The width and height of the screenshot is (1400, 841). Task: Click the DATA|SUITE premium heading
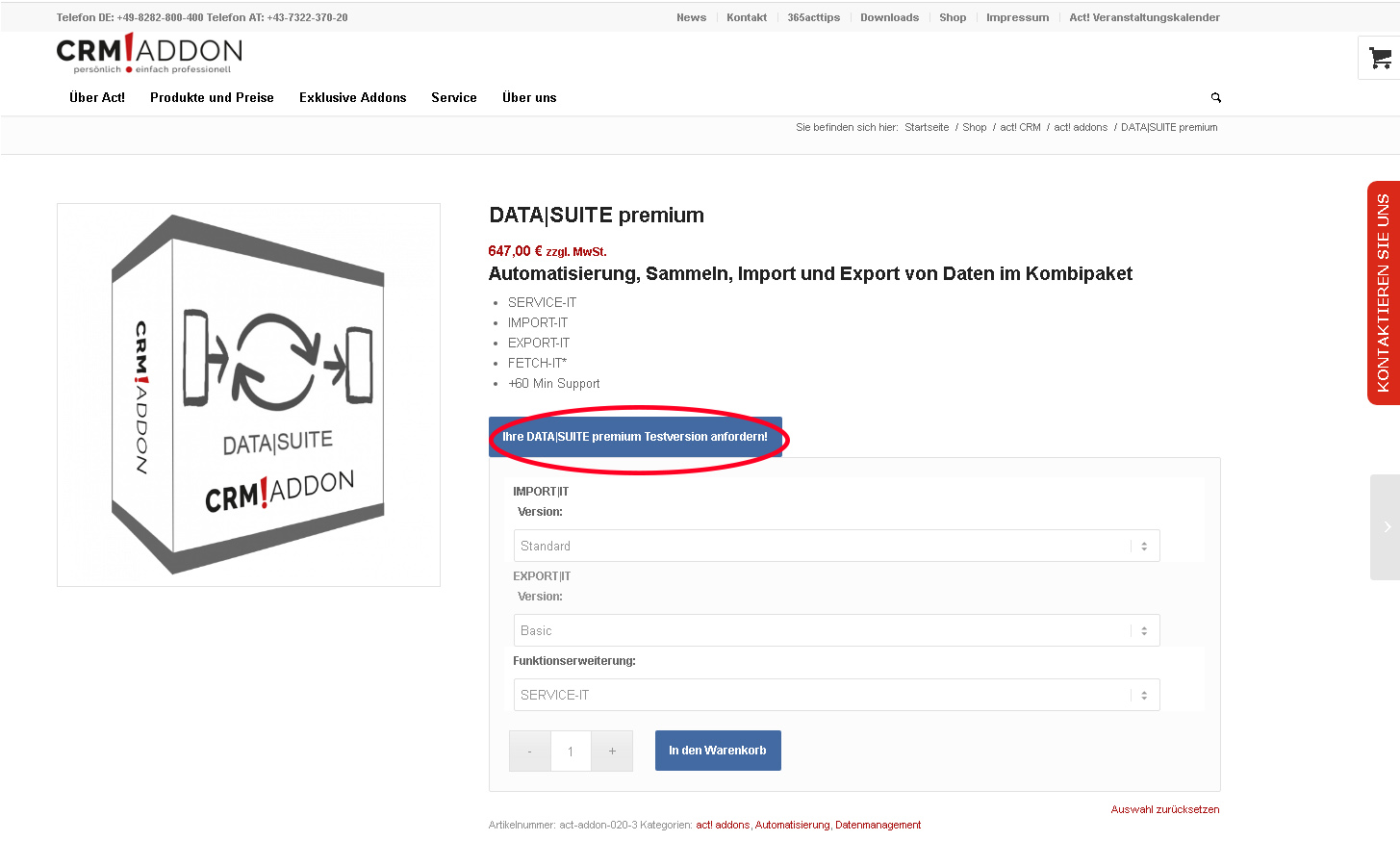pyautogui.click(x=597, y=216)
